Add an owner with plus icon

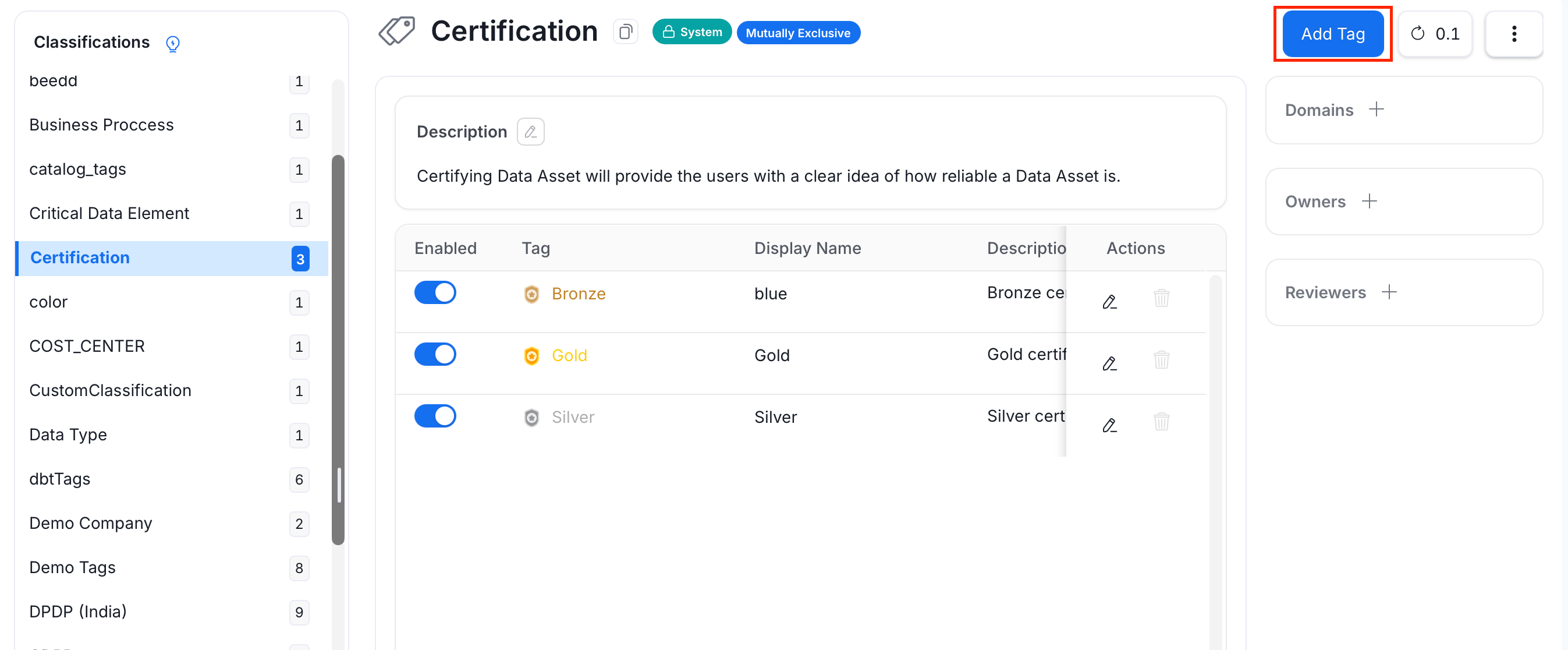tap(1369, 201)
